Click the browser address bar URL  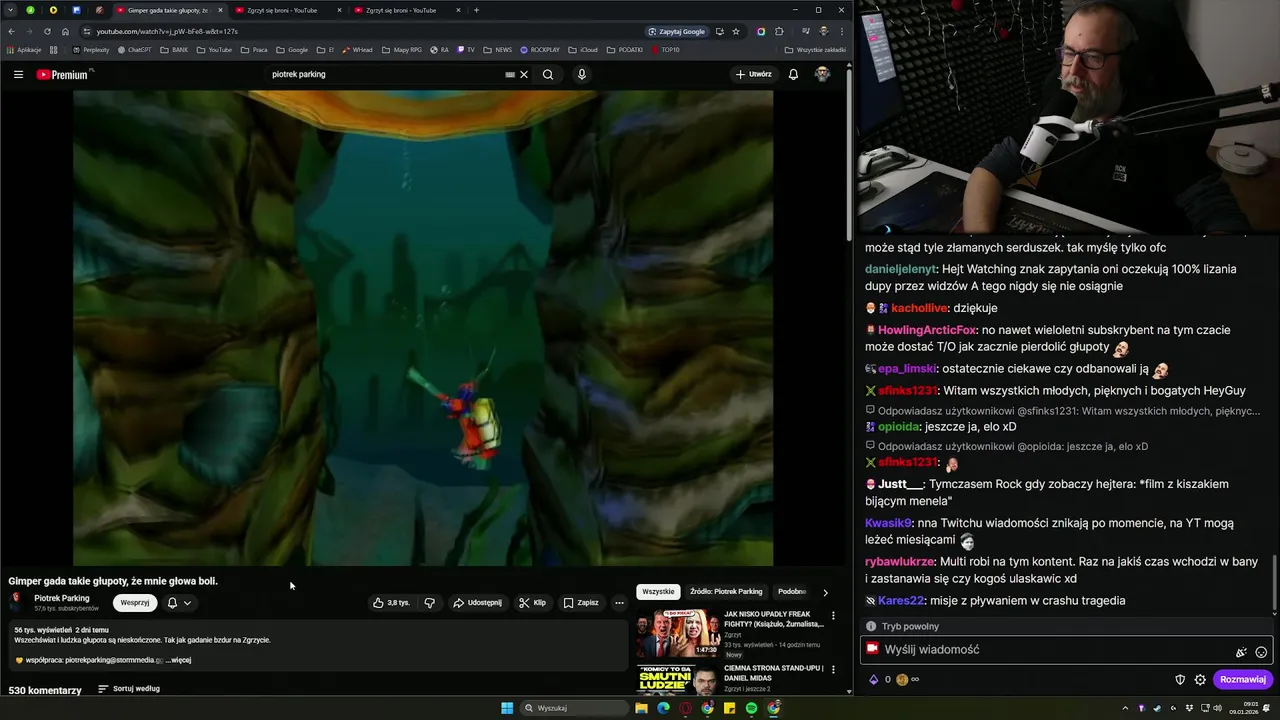coord(167,31)
